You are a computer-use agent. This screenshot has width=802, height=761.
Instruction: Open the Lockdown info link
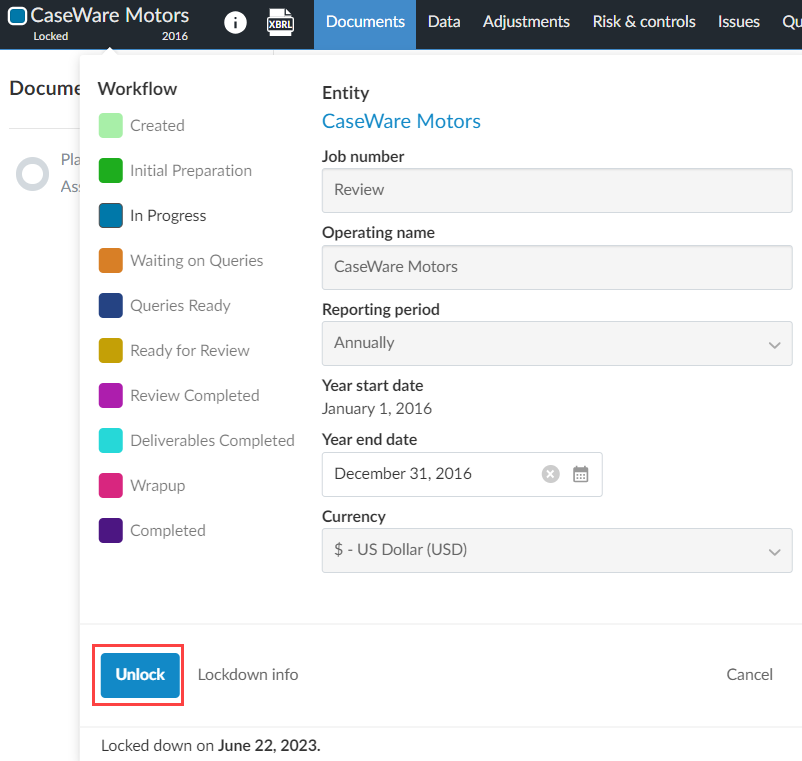click(248, 675)
